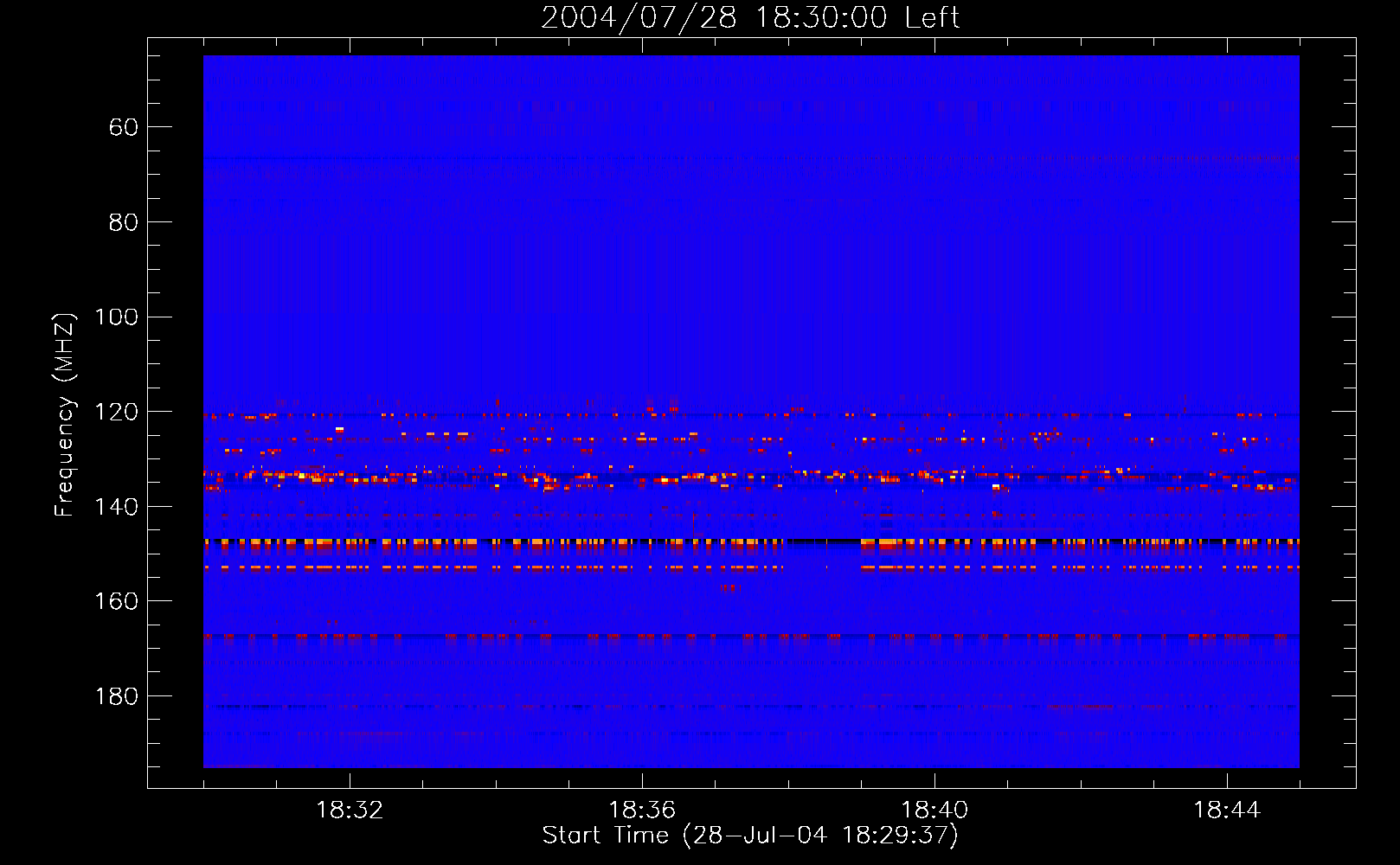
Task: Click the 18:44 time tick label
Action: 1227,811
